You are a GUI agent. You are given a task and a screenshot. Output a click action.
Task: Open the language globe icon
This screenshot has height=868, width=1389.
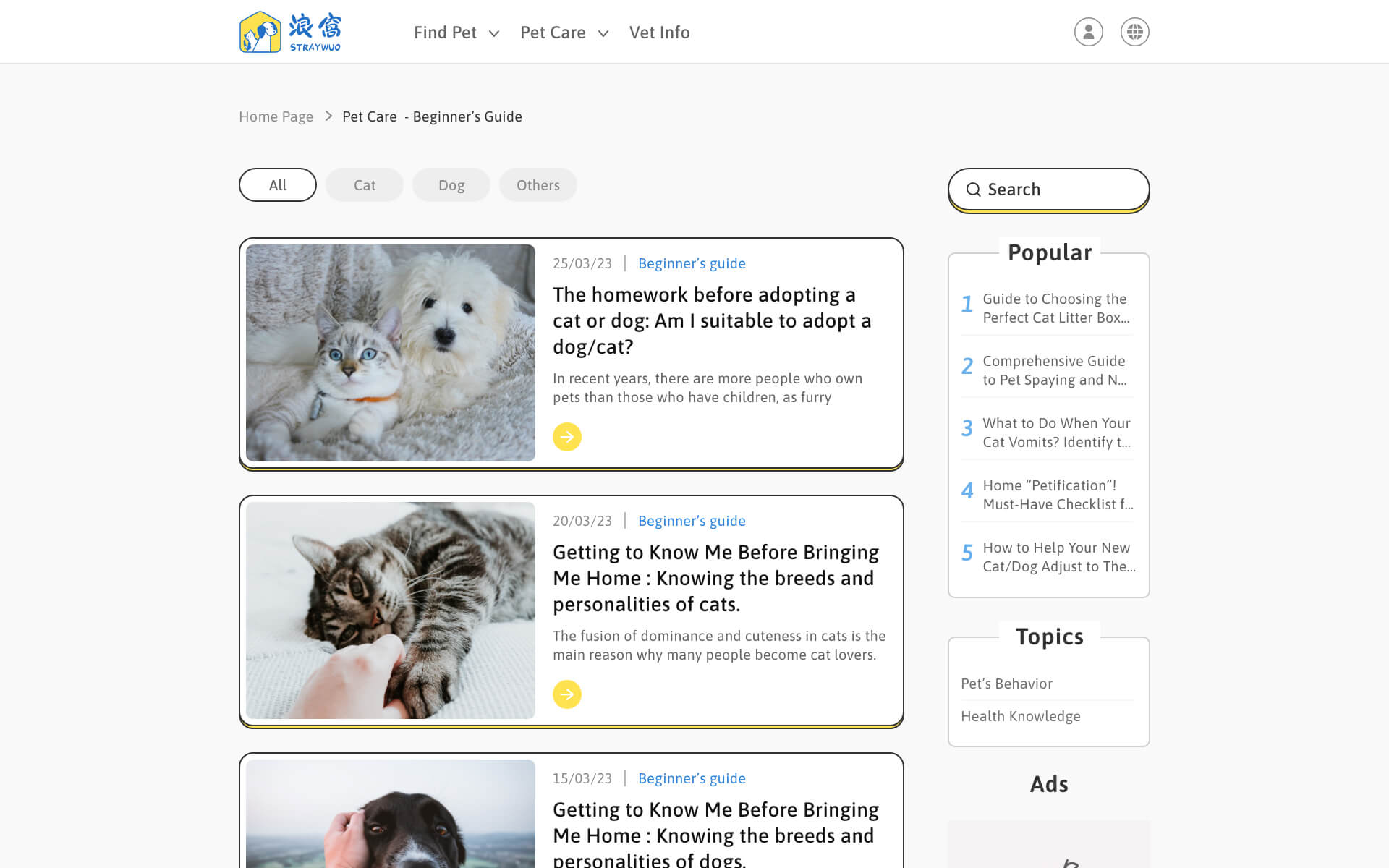pos(1134,32)
